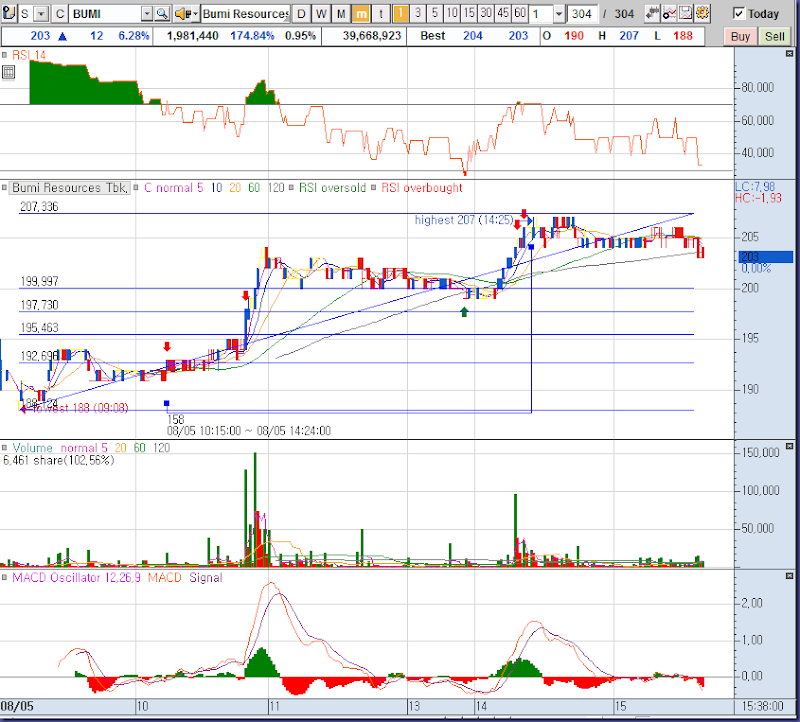800x722 pixels.
Task: Open the chart settings gear icon
Action: [x=703, y=14]
